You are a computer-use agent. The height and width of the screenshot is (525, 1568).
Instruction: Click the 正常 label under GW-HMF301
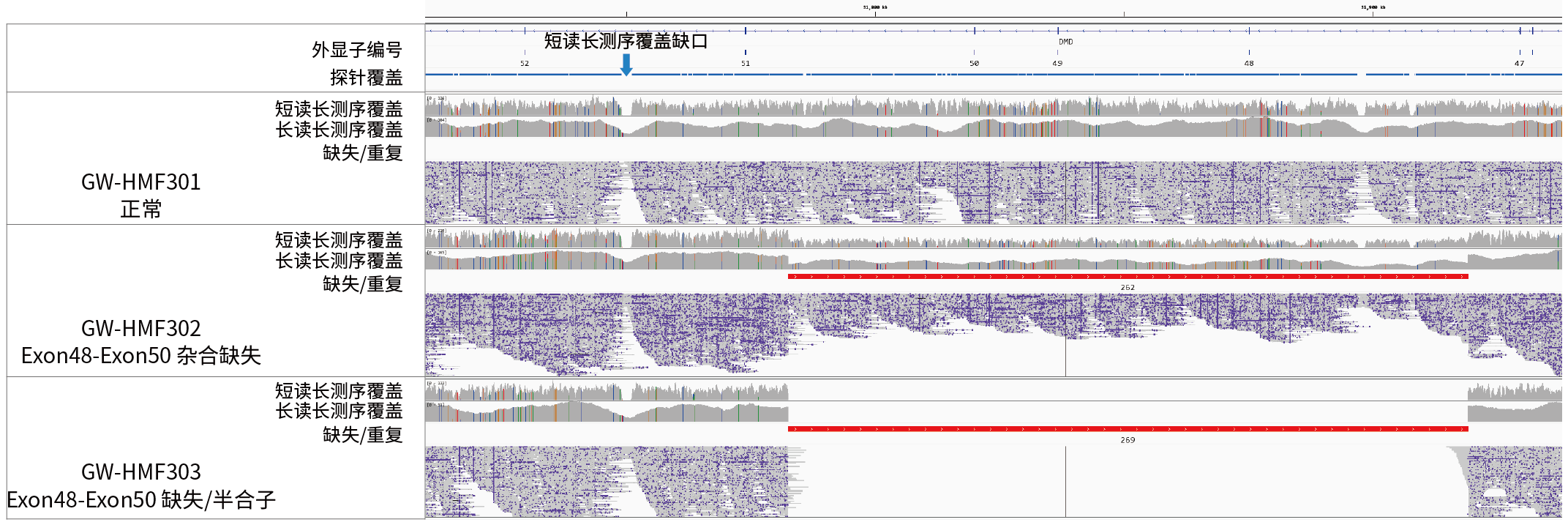pyautogui.click(x=140, y=209)
